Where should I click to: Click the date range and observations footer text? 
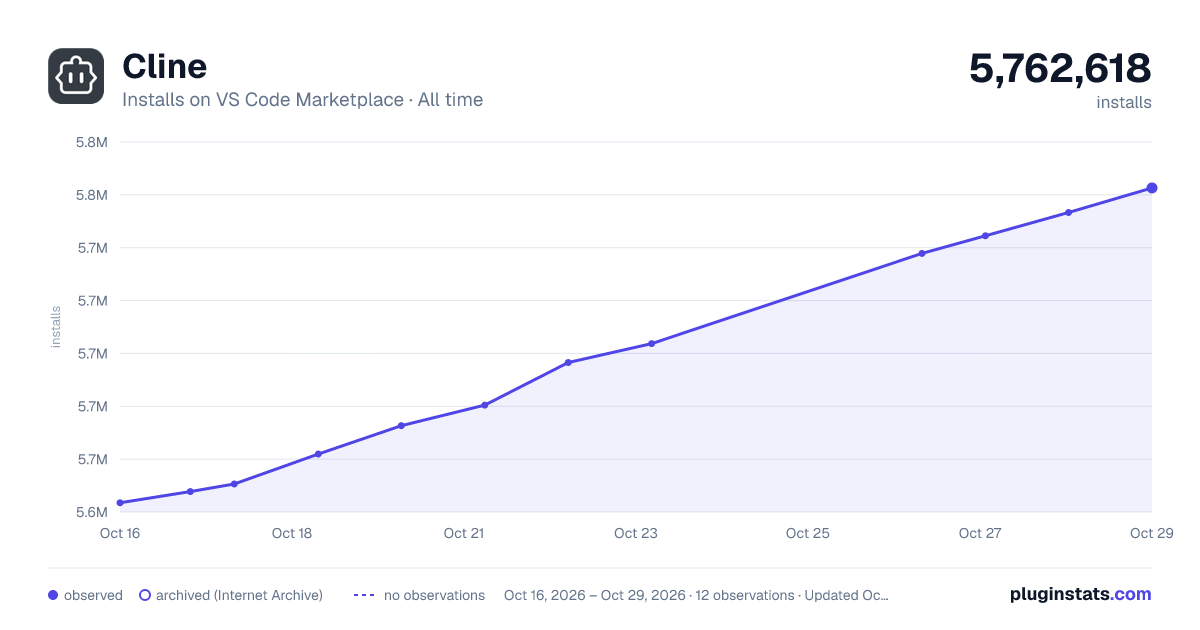coord(696,595)
